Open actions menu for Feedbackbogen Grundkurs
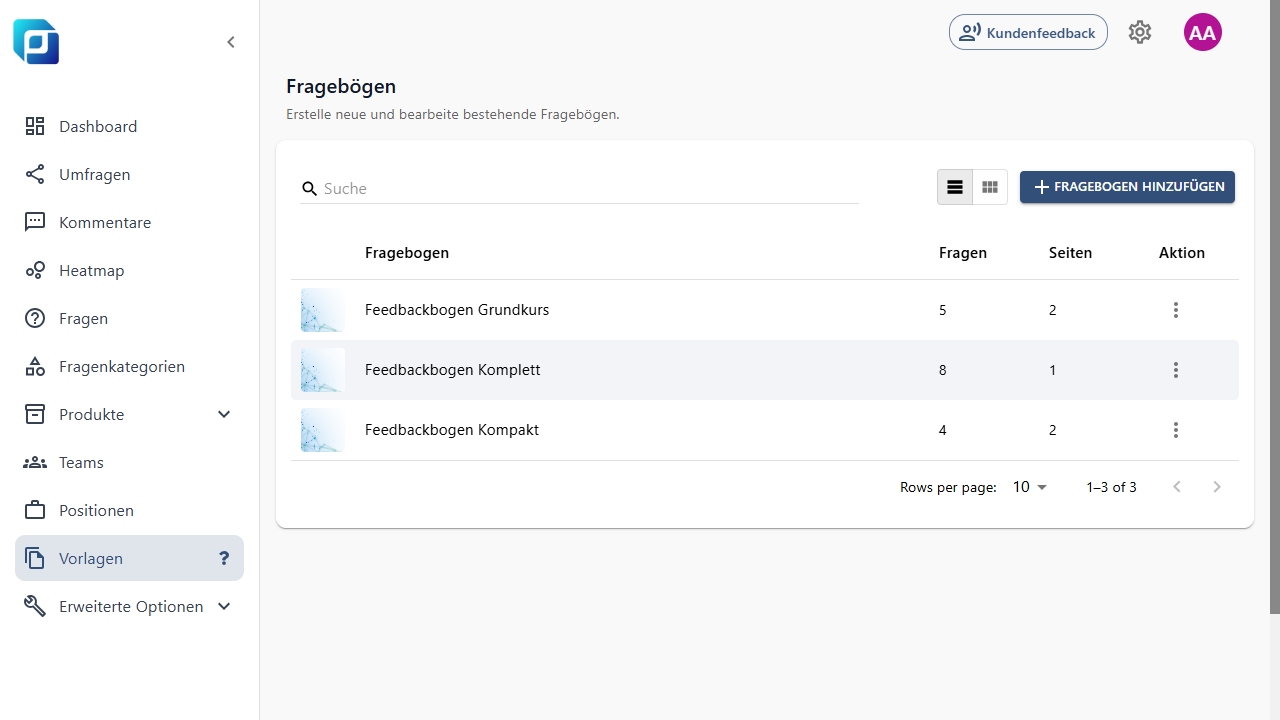1280x720 pixels. (x=1176, y=310)
